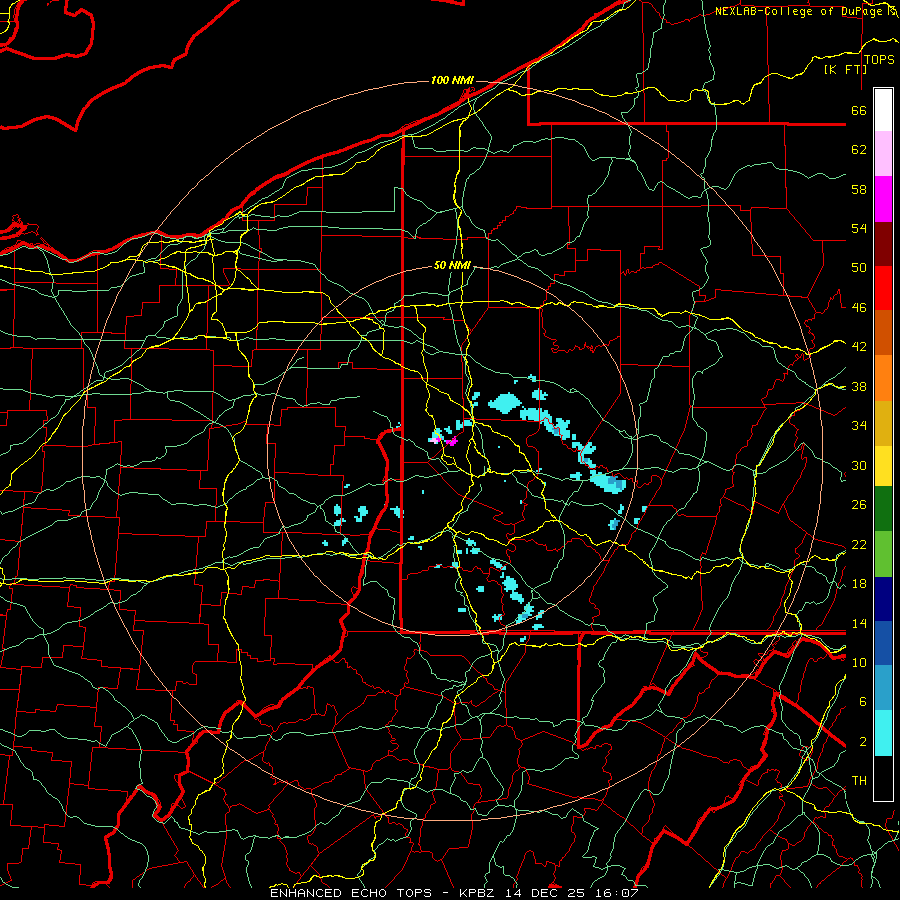
Task: Click the light pink 62 K FT swatch
Action: 883,154
